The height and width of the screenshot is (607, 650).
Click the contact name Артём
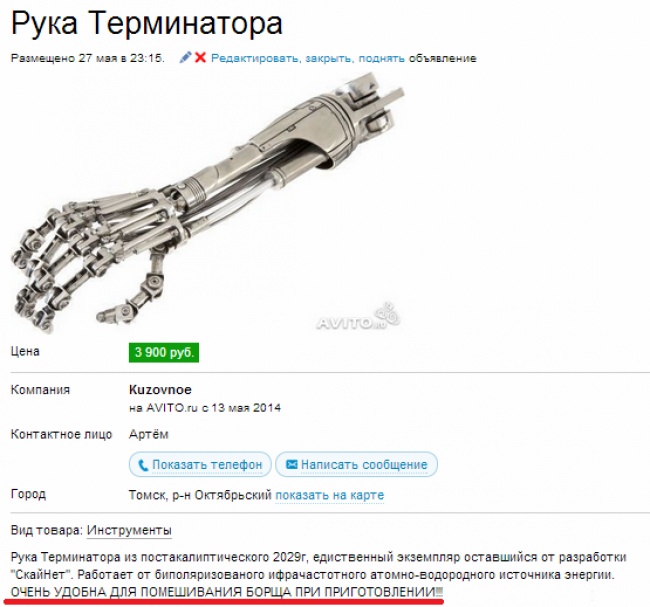(149, 435)
